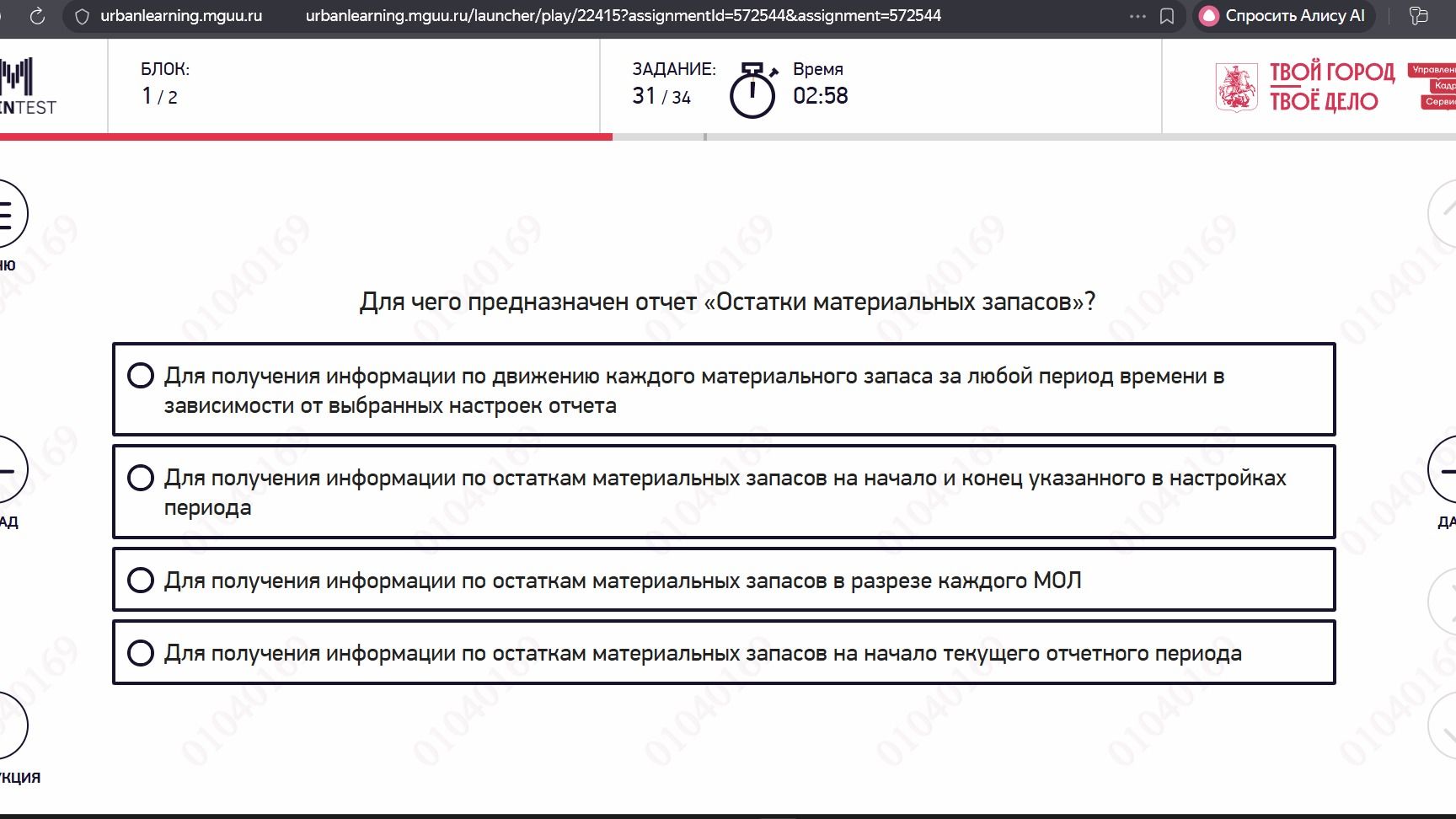
Task: Open the menu hamburger button at left
Action: click(8, 214)
